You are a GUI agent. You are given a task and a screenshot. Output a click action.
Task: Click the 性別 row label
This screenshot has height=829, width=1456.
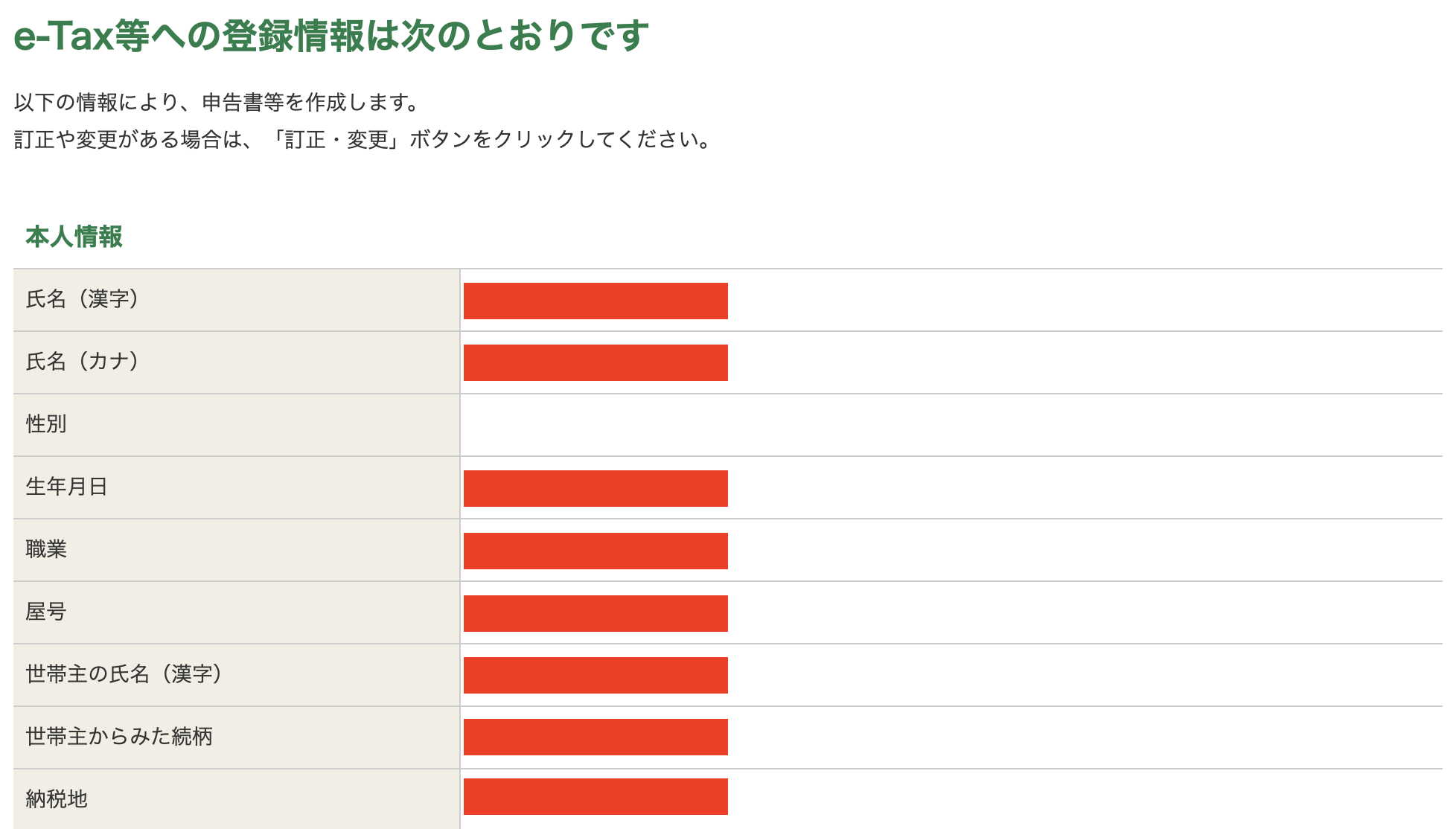click(46, 424)
